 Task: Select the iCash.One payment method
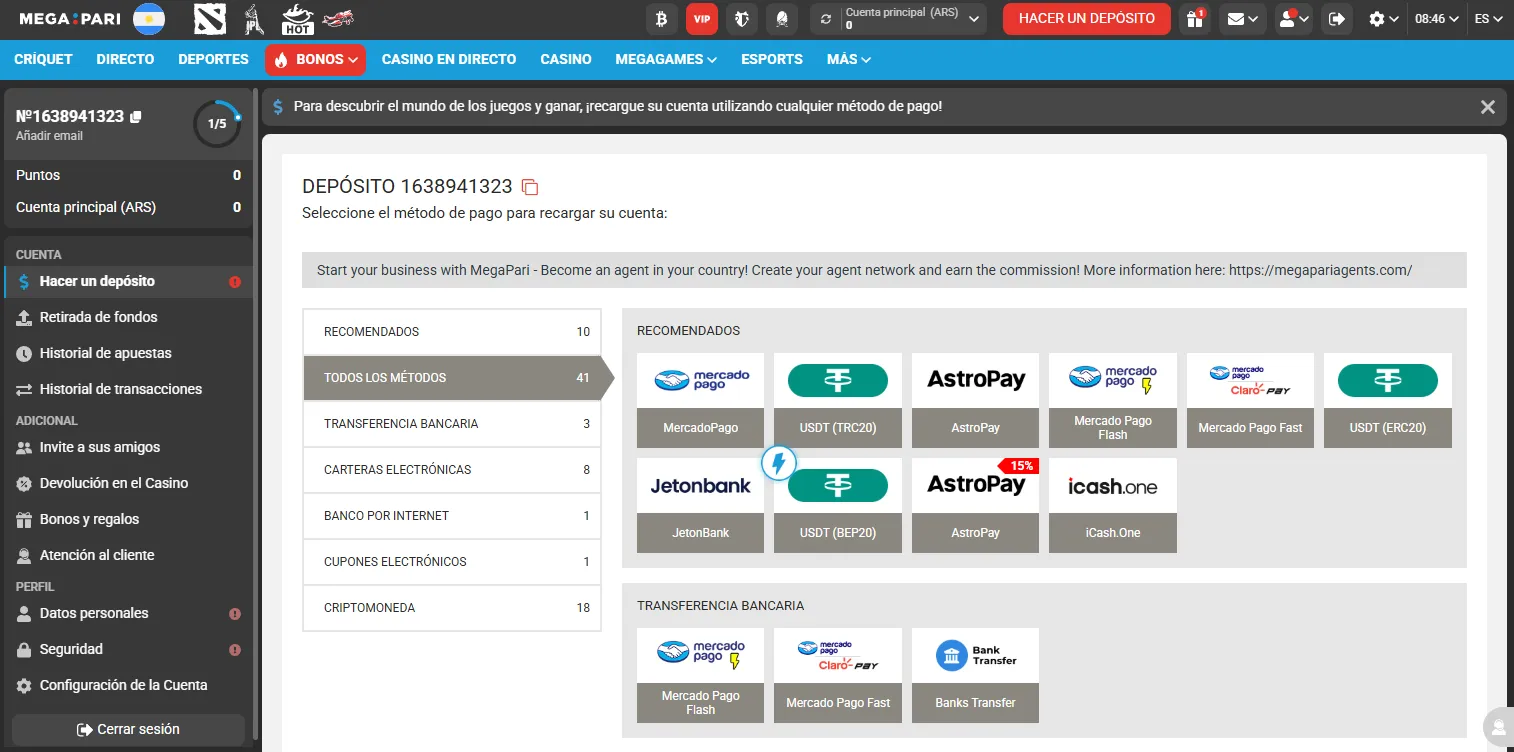(1113, 505)
